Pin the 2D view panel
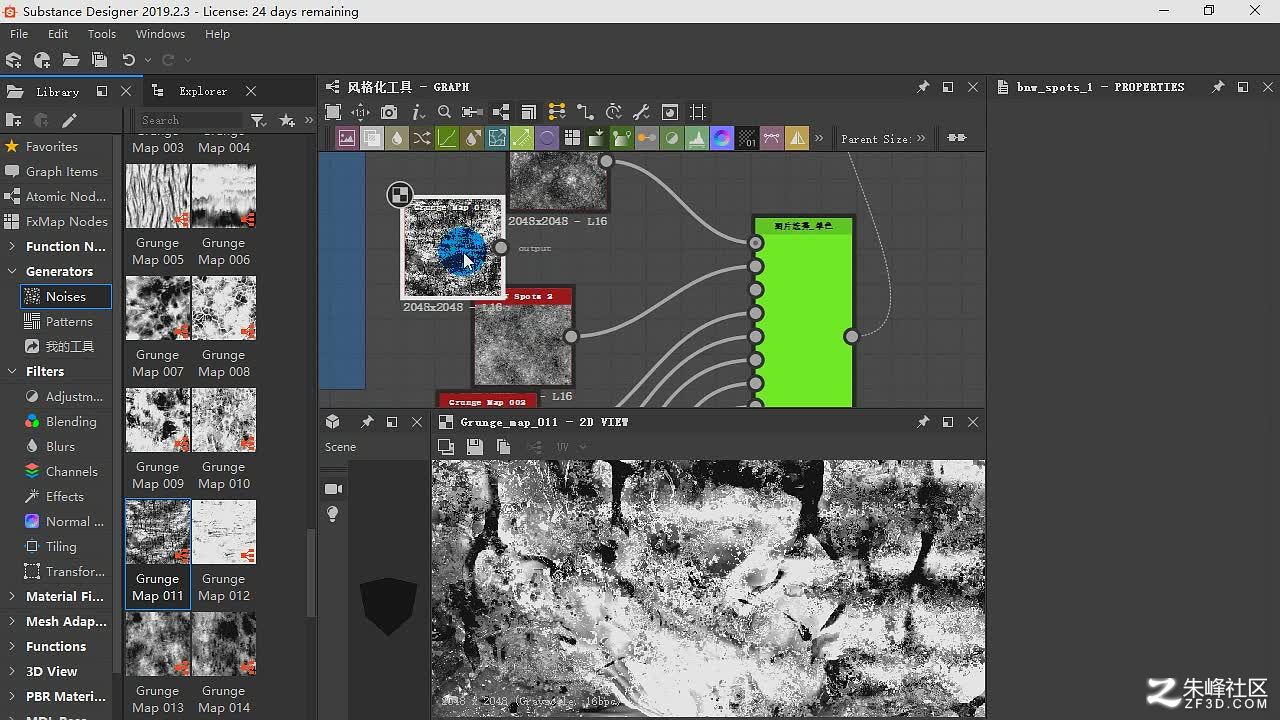This screenshot has height=720, width=1280. 923,422
